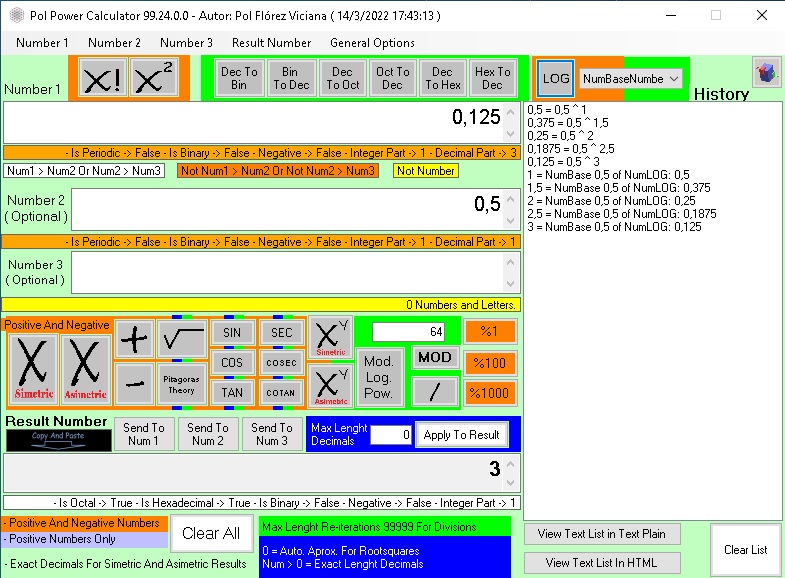Click Result field scroll up arrow

point(511,464)
